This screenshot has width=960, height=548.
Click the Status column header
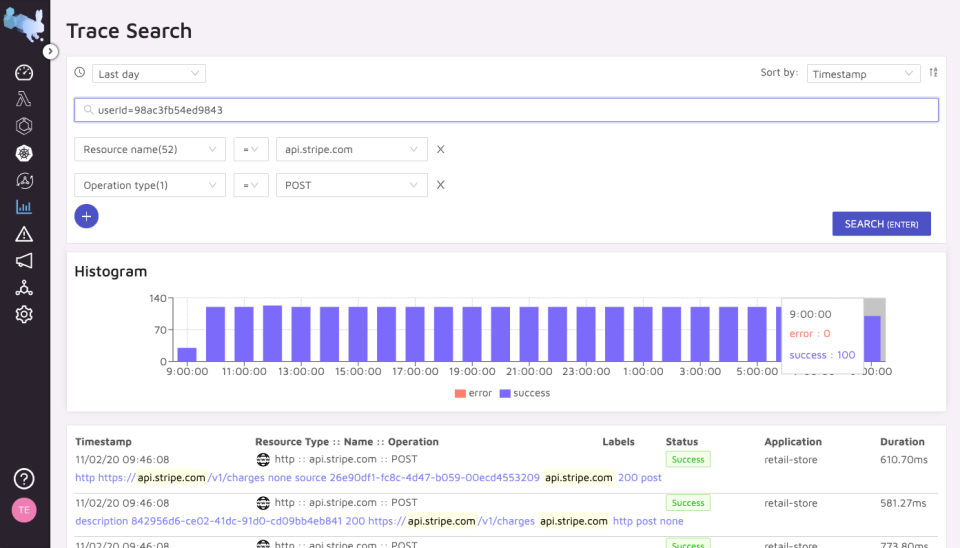coord(681,441)
